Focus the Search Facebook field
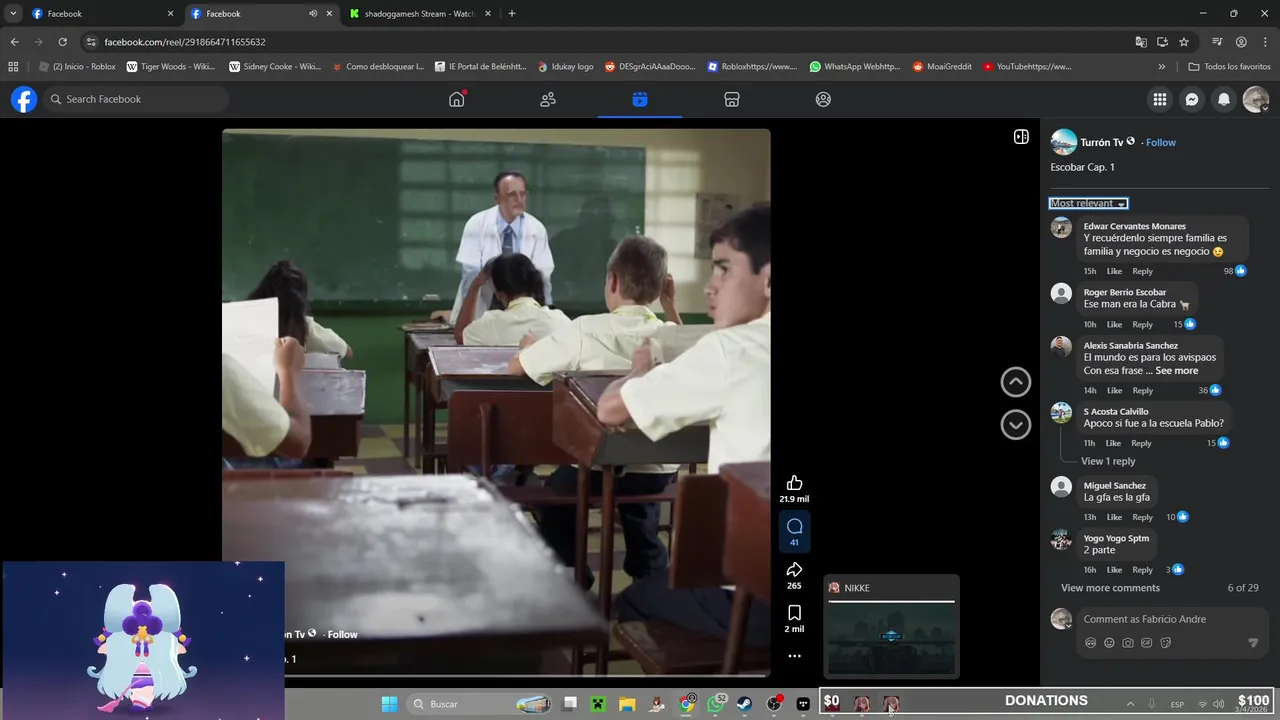 [x=135, y=99]
